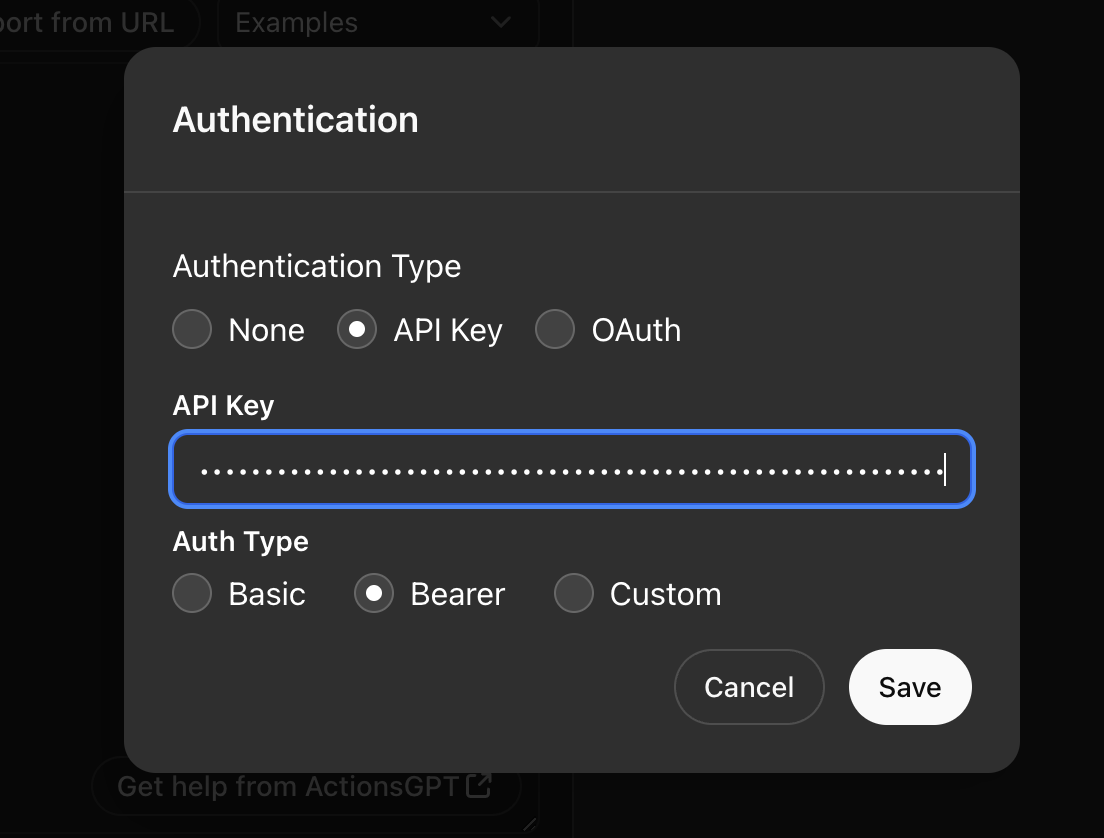Open the Examples dropdown

click(x=378, y=23)
